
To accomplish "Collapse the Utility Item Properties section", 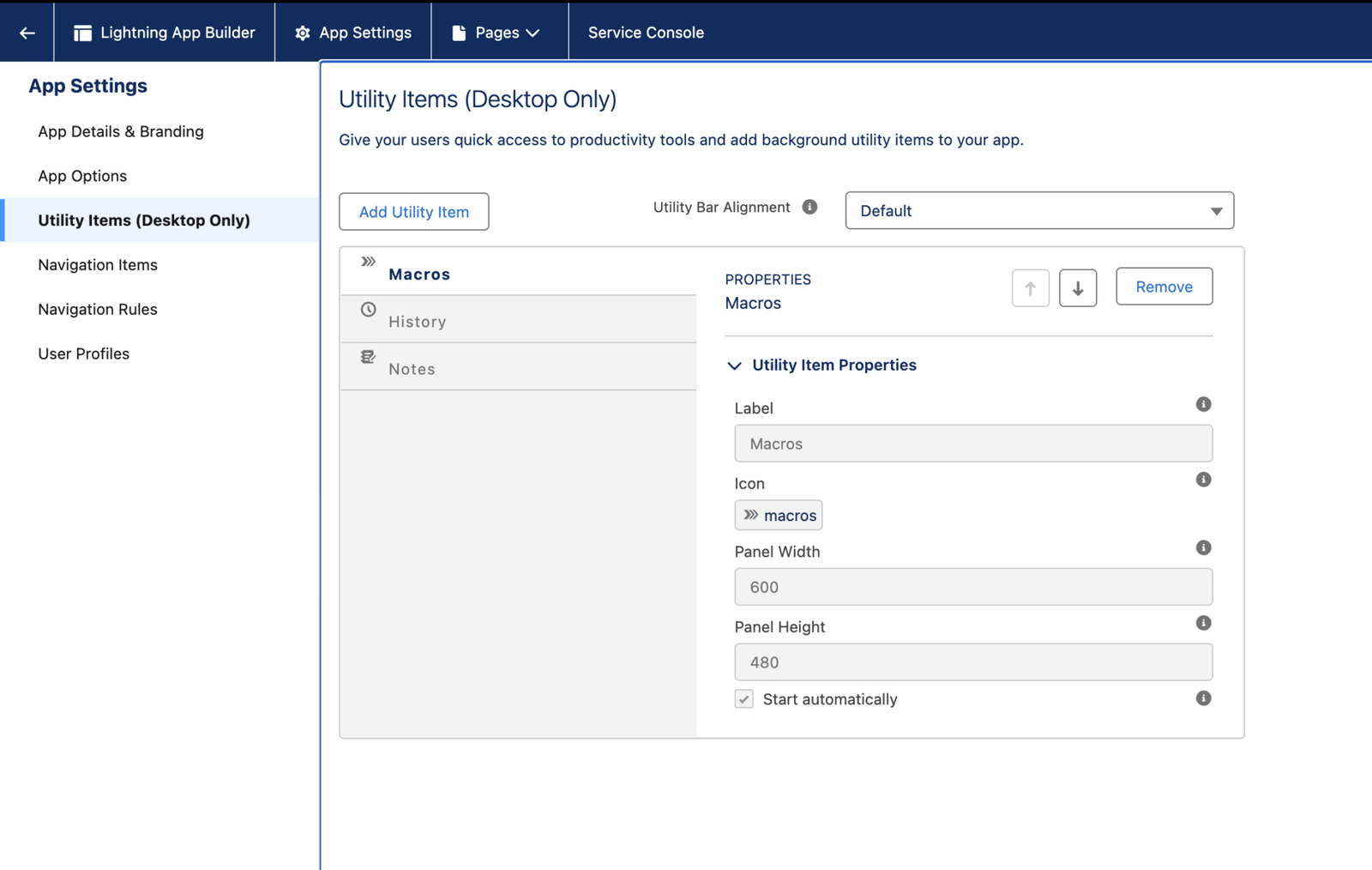I will click(734, 366).
